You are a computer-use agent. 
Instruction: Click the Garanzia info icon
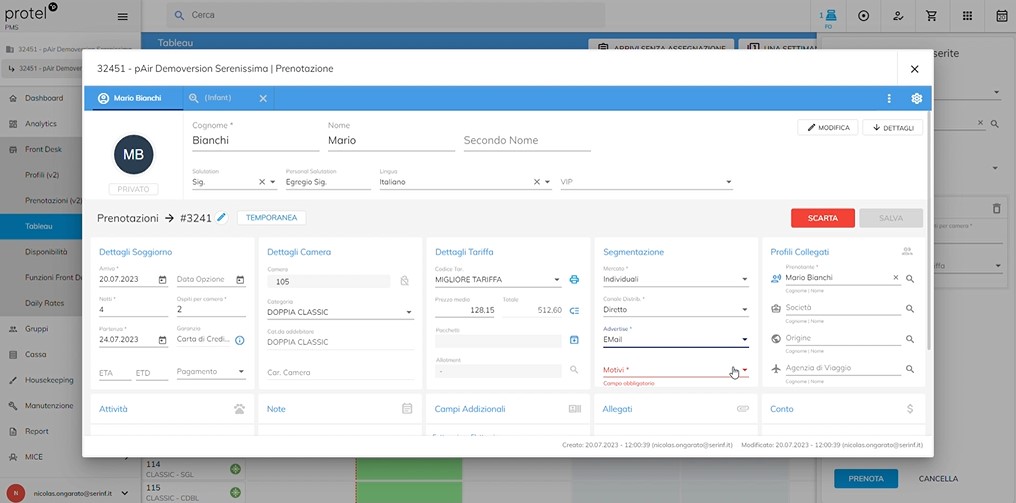click(x=240, y=340)
